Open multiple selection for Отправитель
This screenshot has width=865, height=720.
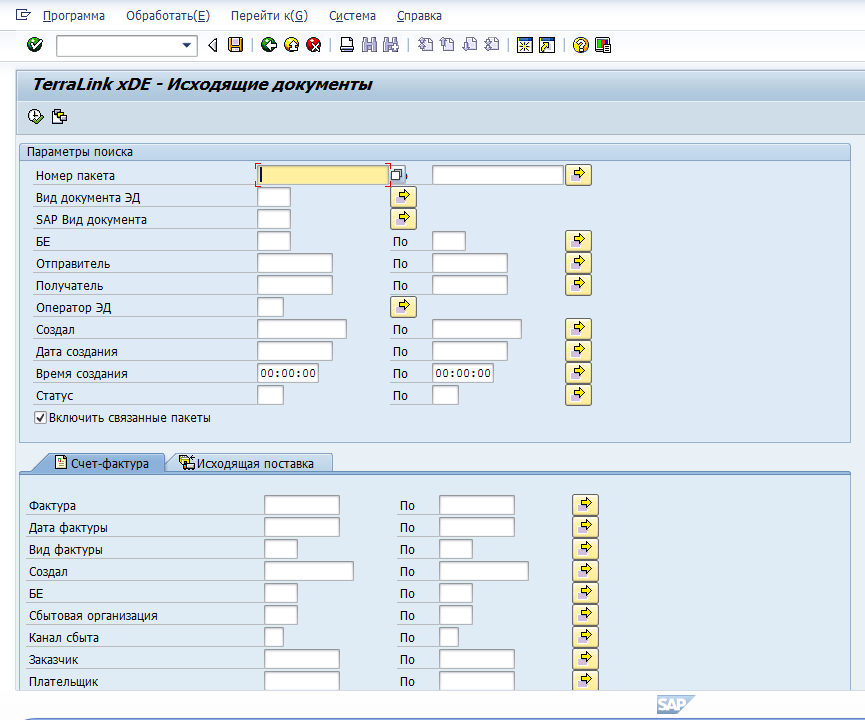[x=578, y=263]
